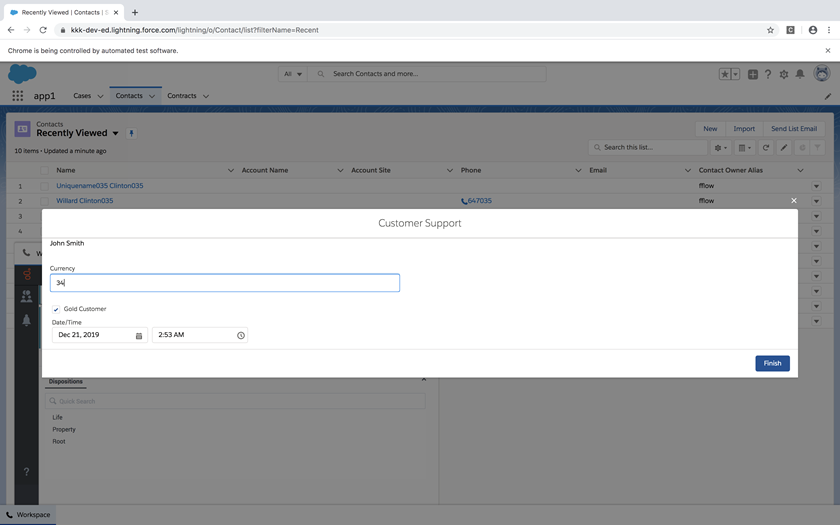
Task: Close the Customer Support dialog
Action: tap(794, 201)
